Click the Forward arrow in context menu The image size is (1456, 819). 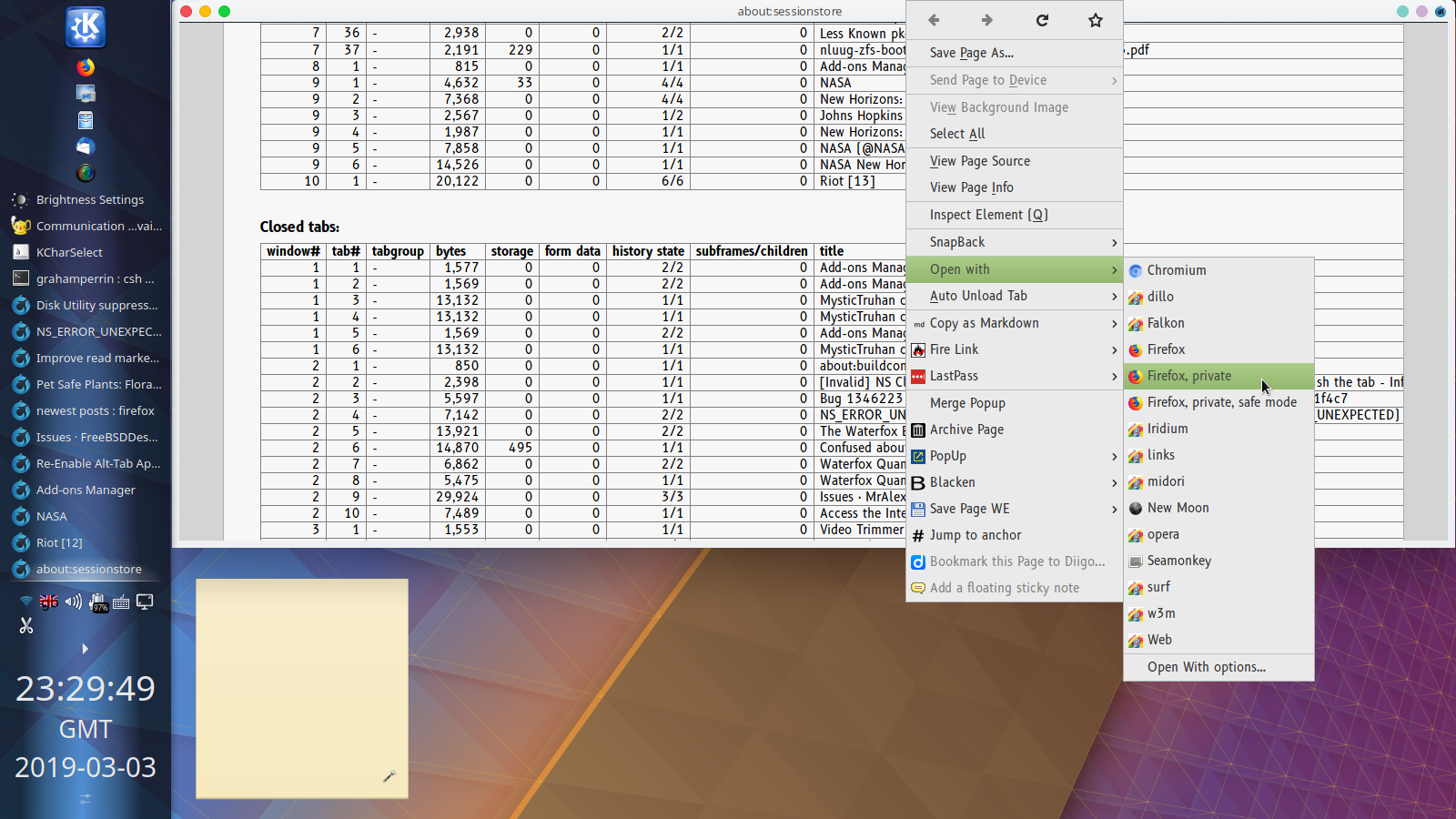pyautogui.click(x=987, y=20)
